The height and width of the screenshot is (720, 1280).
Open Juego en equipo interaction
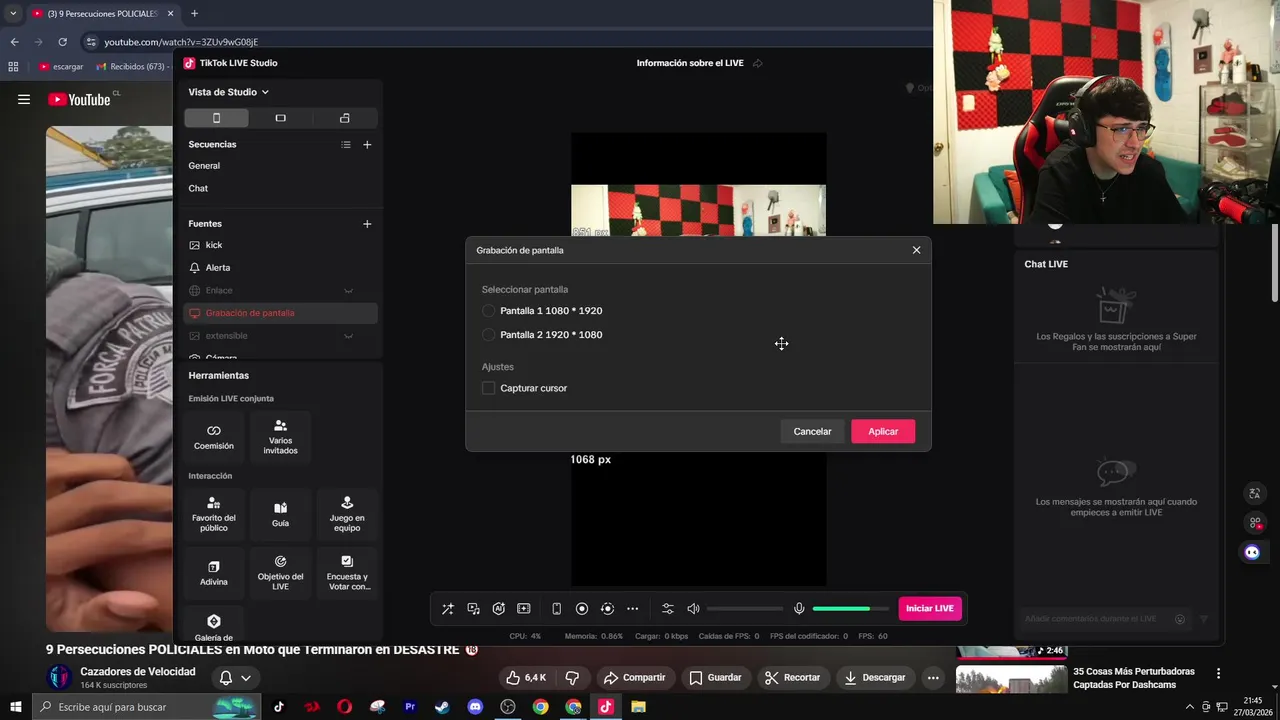coord(346,515)
